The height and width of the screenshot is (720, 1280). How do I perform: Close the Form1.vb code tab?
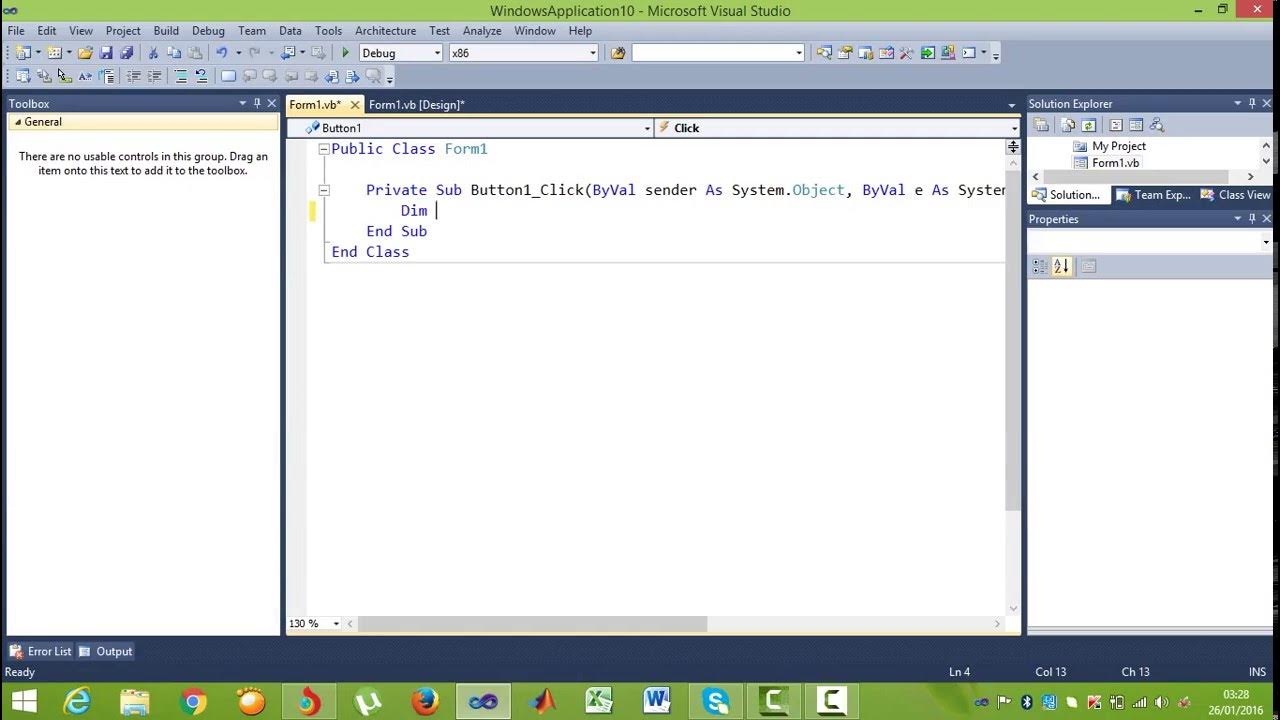click(354, 105)
